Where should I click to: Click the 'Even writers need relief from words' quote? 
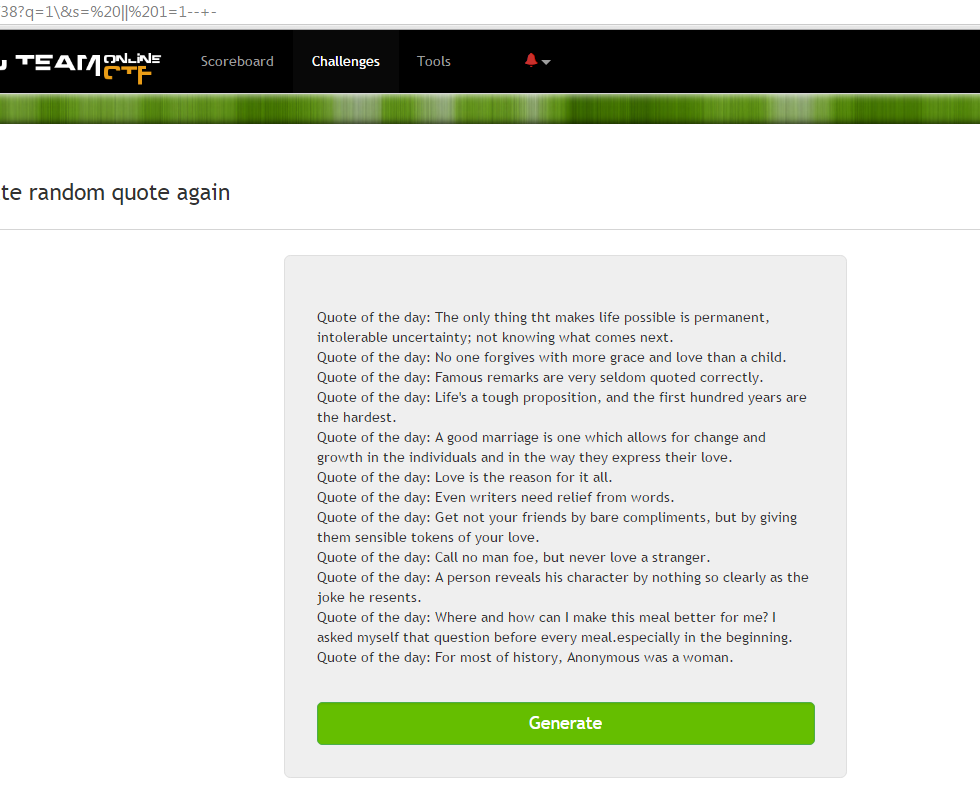[495, 497]
